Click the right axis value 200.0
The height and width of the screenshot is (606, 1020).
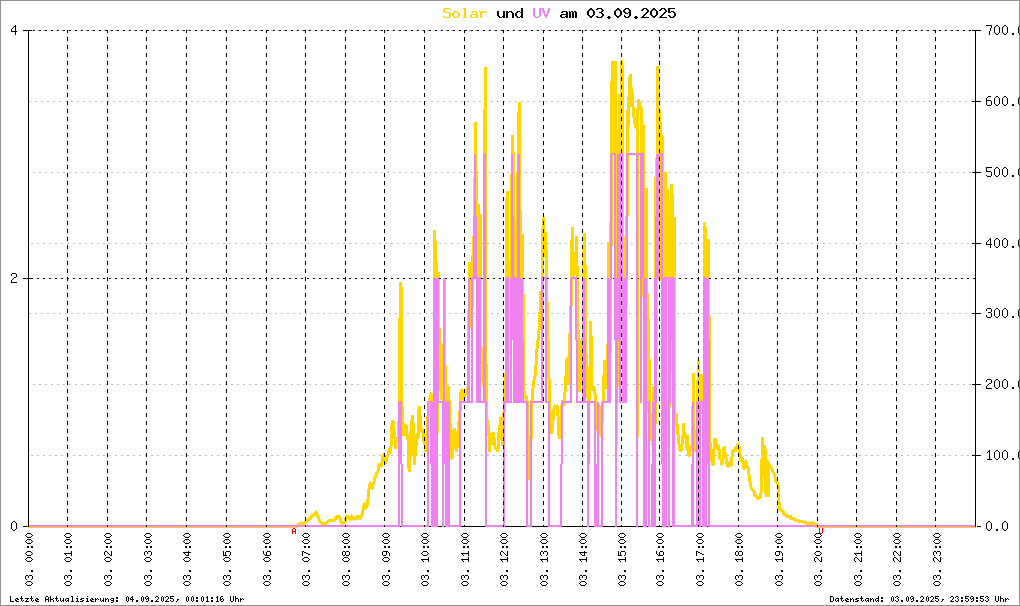click(x=1000, y=385)
